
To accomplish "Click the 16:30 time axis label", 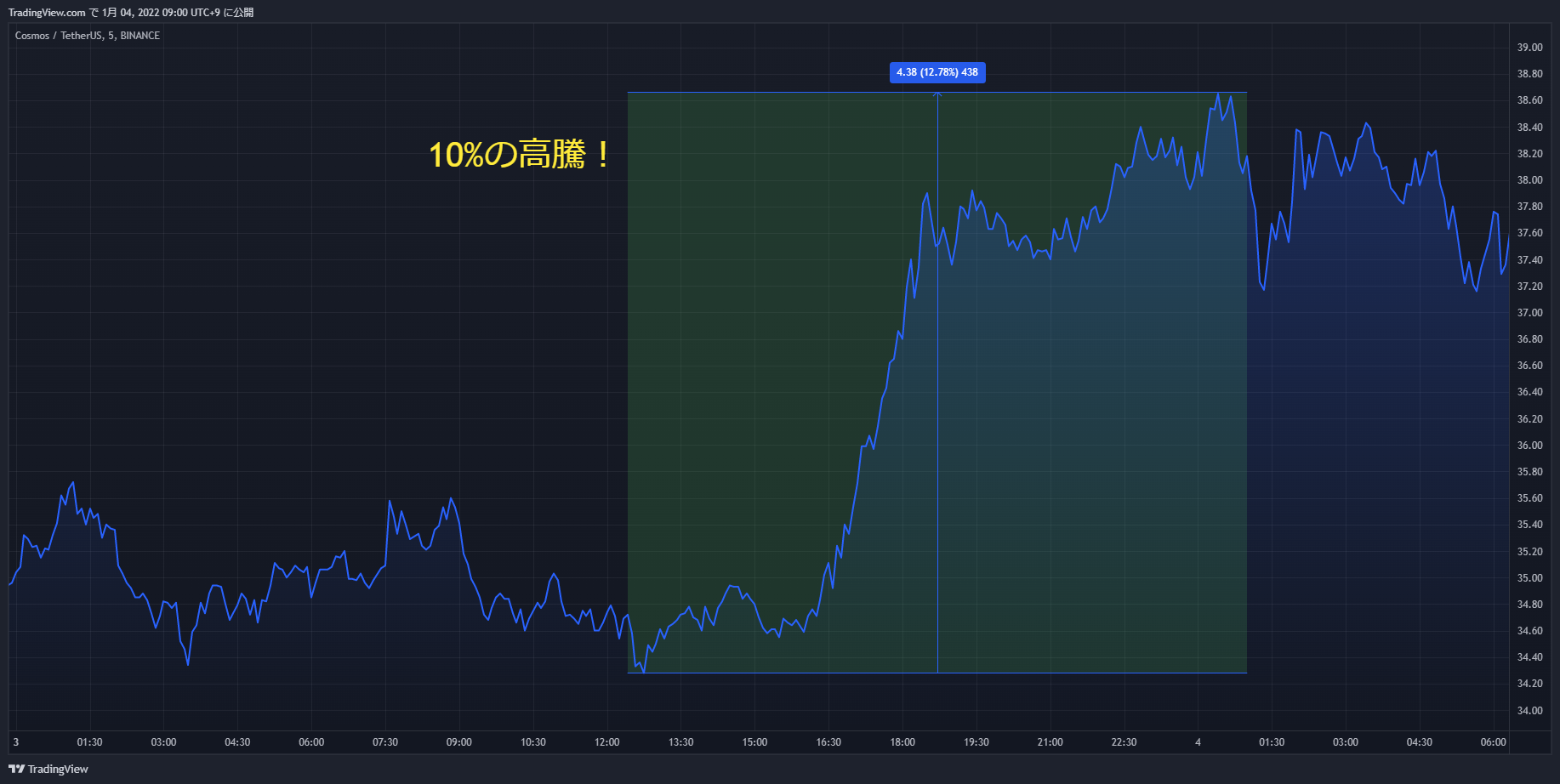I will pyautogui.click(x=828, y=742).
